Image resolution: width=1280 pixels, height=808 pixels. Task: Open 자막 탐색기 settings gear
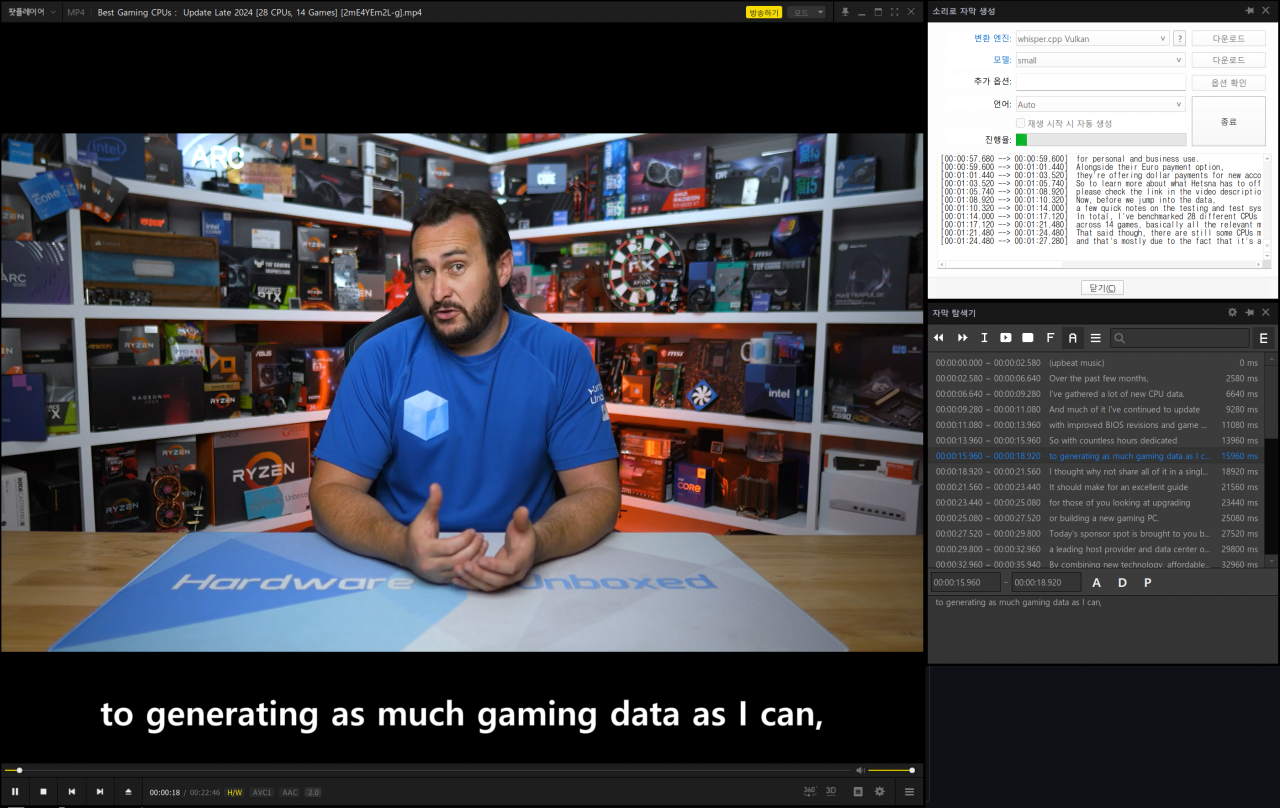pos(1233,313)
